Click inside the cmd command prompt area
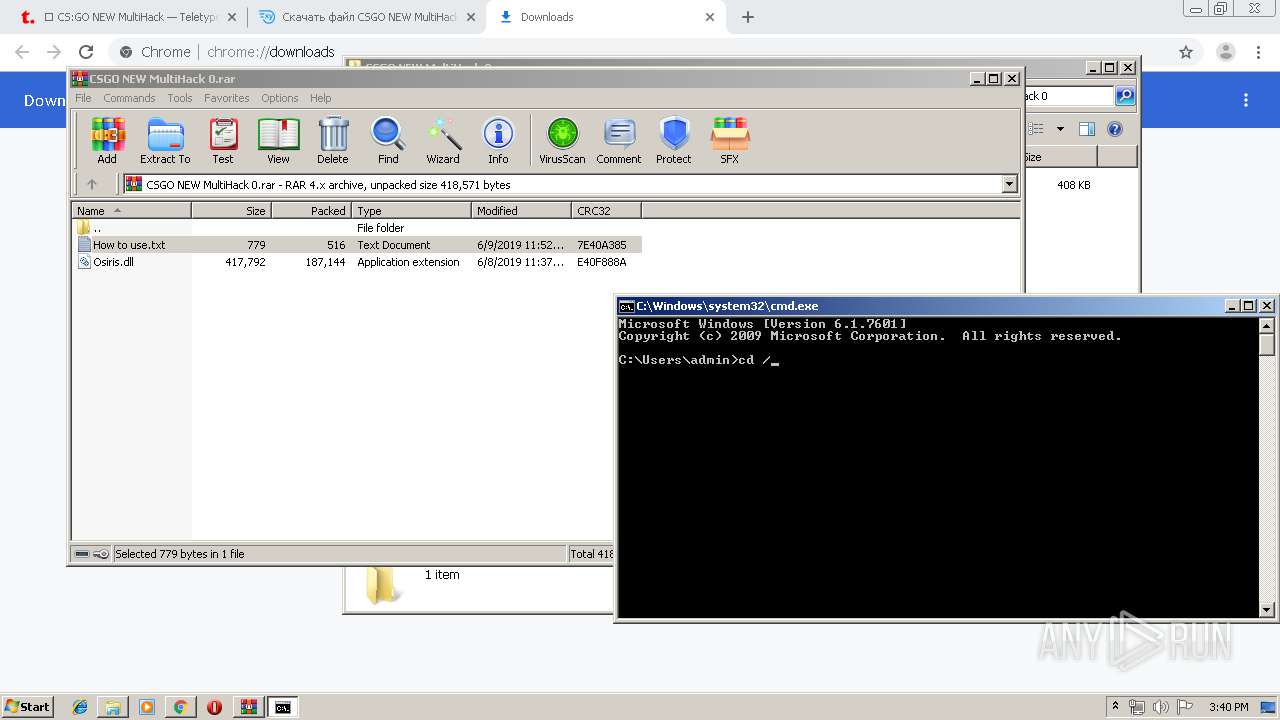Viewport: 1280px width, 720px height. pos(938,467)
